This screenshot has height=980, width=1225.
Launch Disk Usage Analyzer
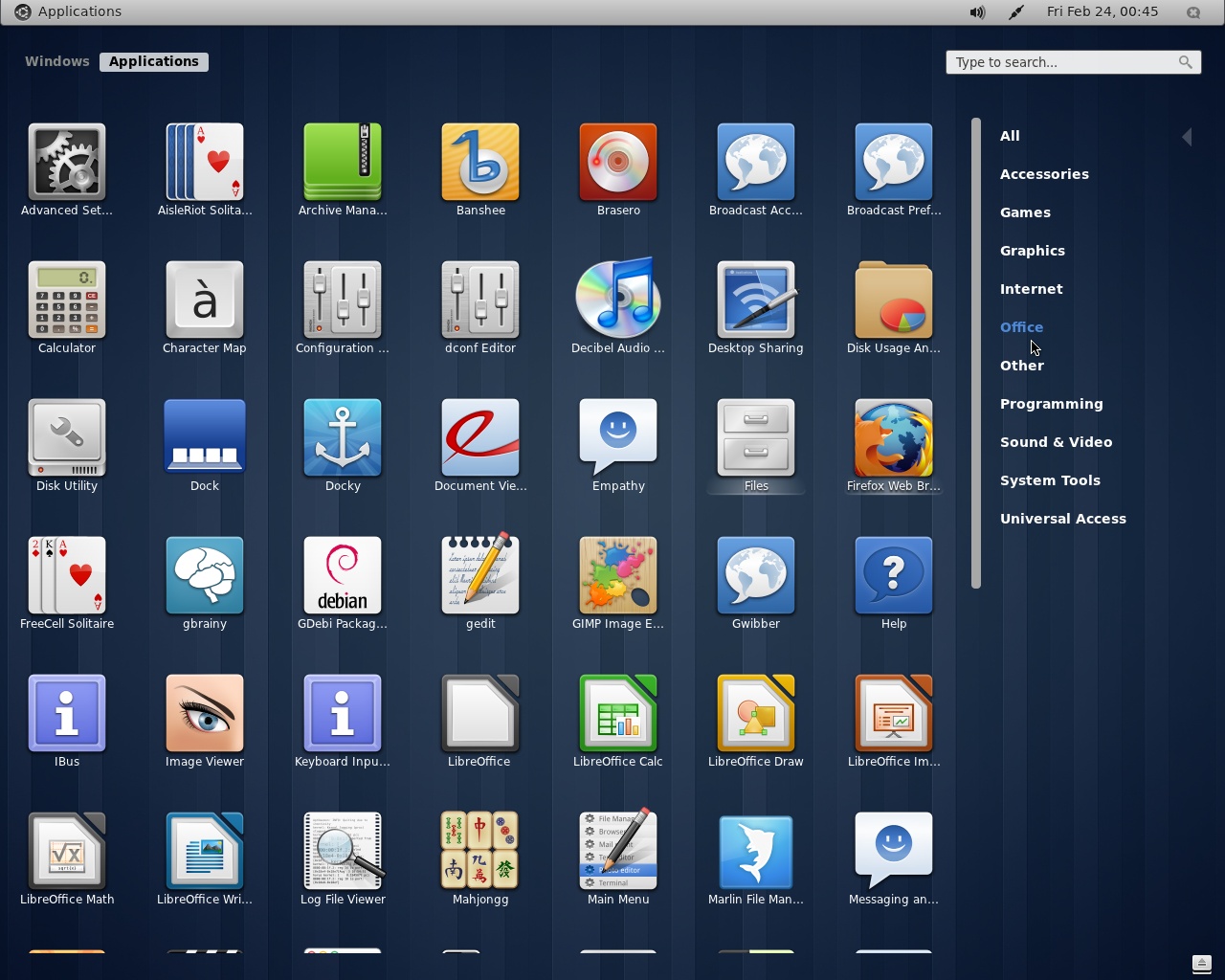[894, 308]
